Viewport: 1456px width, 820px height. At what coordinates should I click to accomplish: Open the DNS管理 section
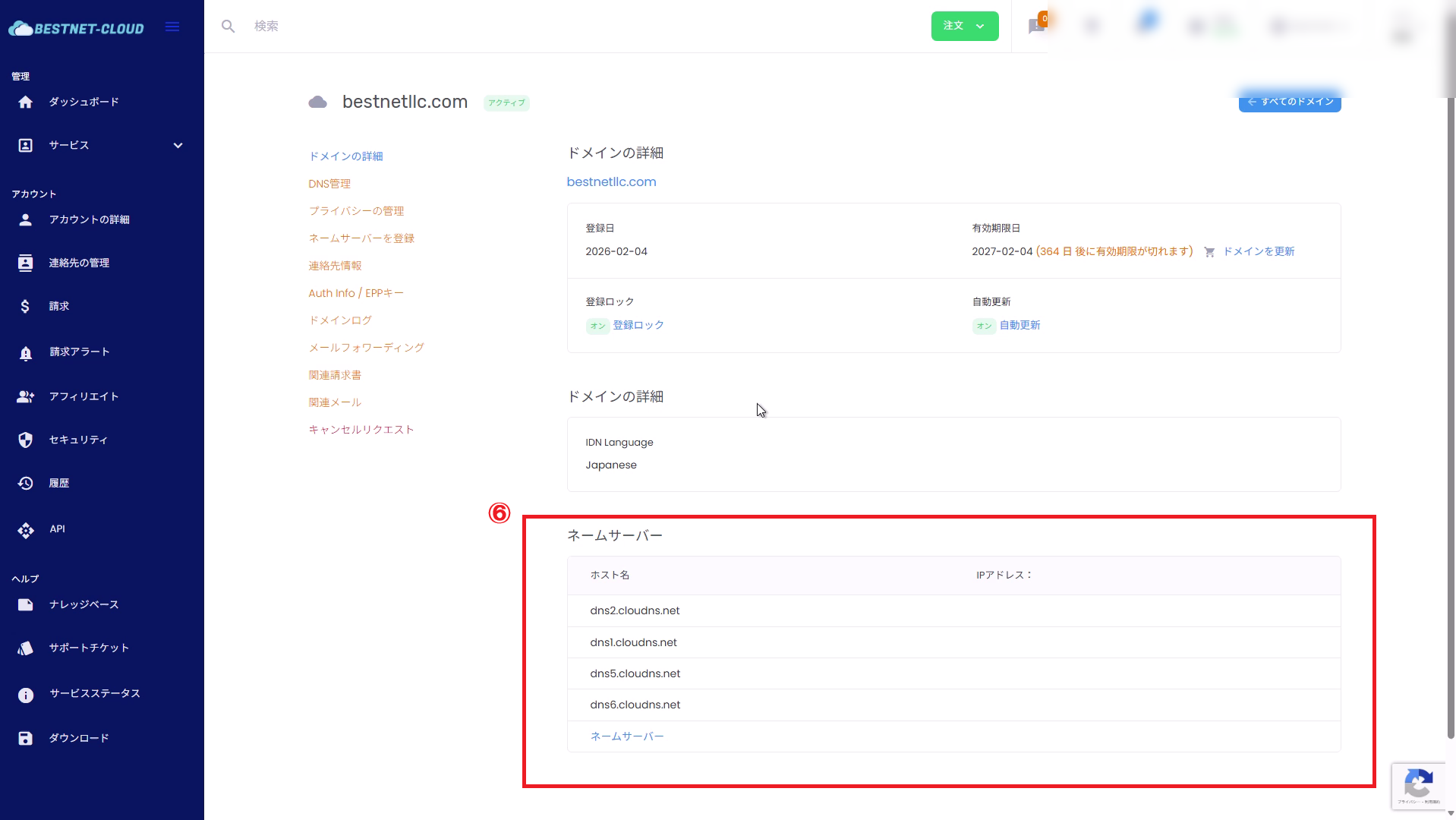[x=329, y=184]
